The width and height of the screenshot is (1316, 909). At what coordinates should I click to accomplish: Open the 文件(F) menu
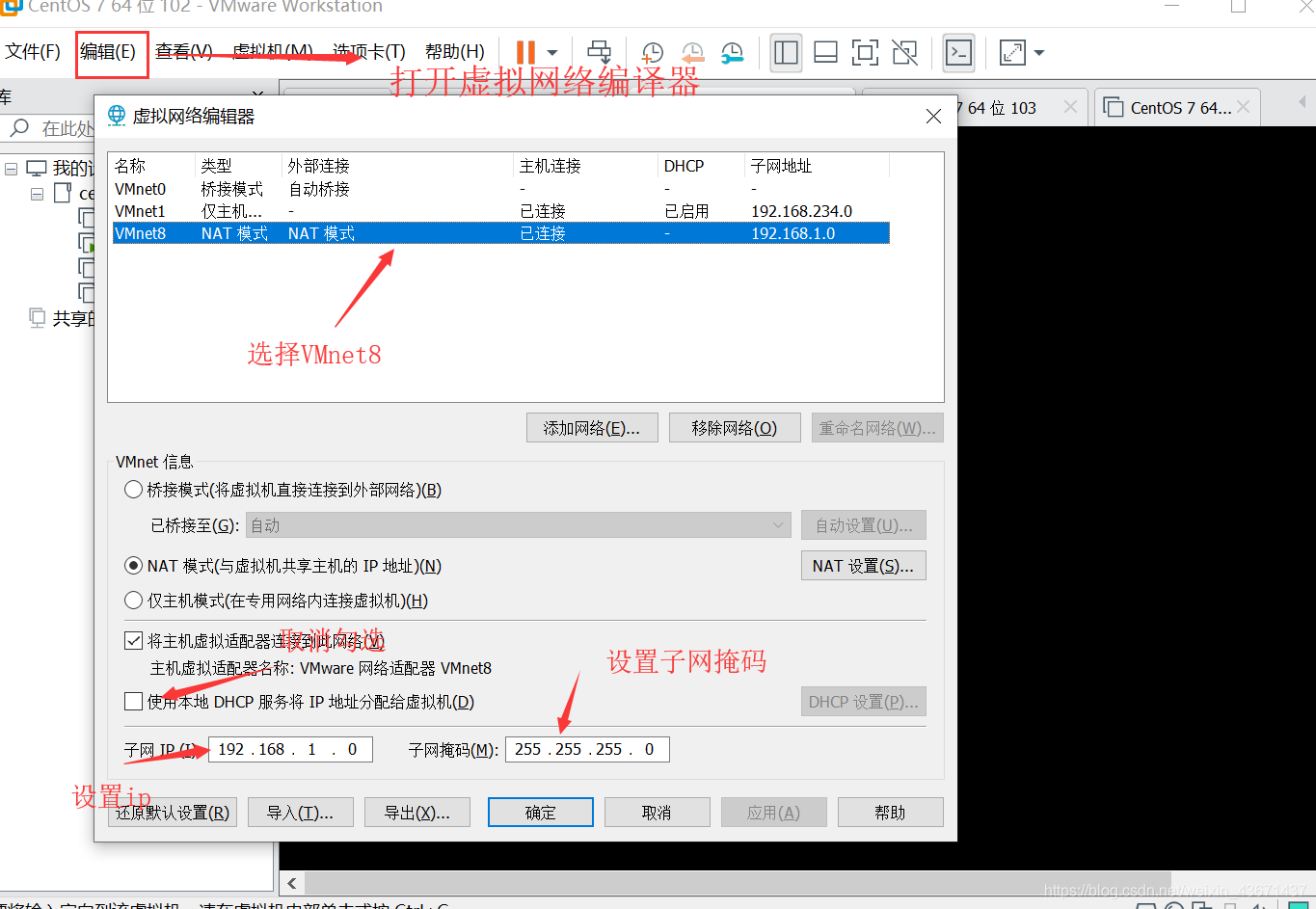pyautogui.click(x=33, y=51)
